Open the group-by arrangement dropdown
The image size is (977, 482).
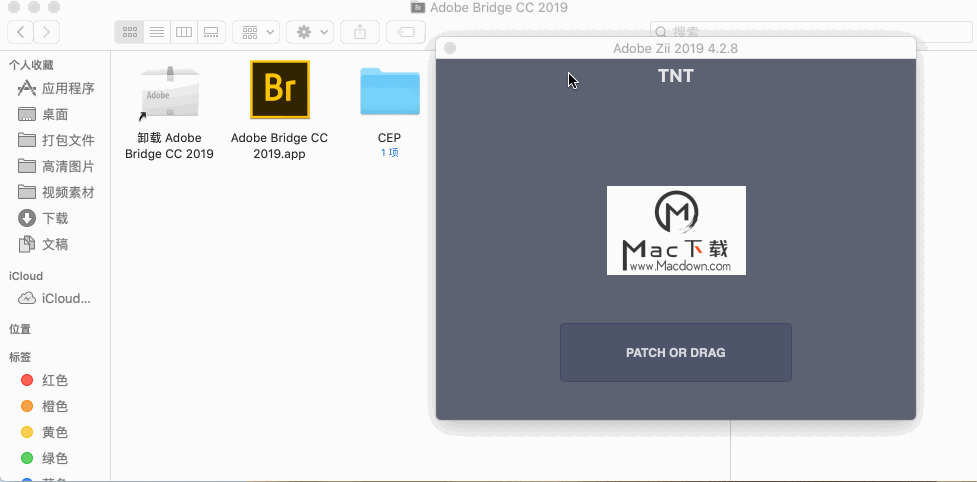tap(256, 32)
